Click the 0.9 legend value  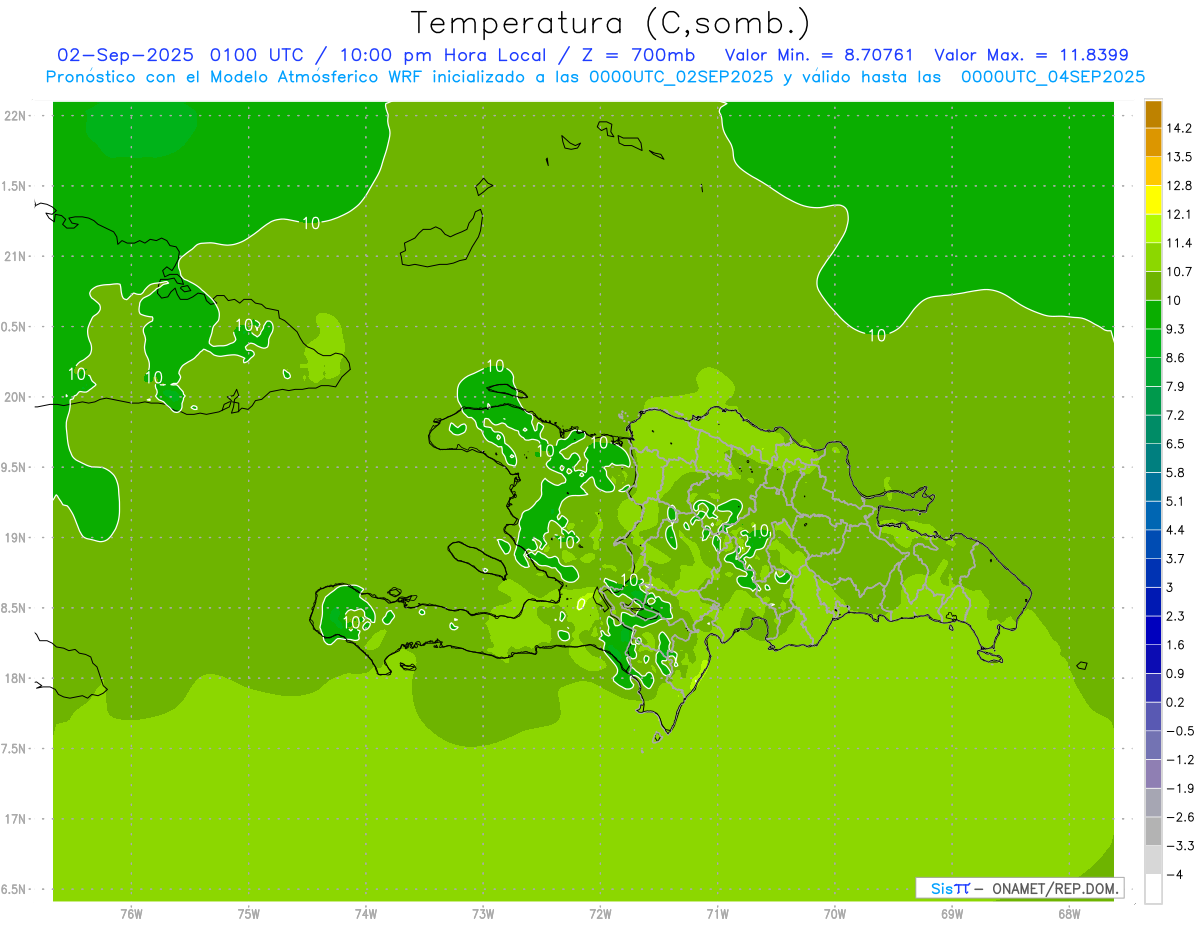(x=1175, y=673)
